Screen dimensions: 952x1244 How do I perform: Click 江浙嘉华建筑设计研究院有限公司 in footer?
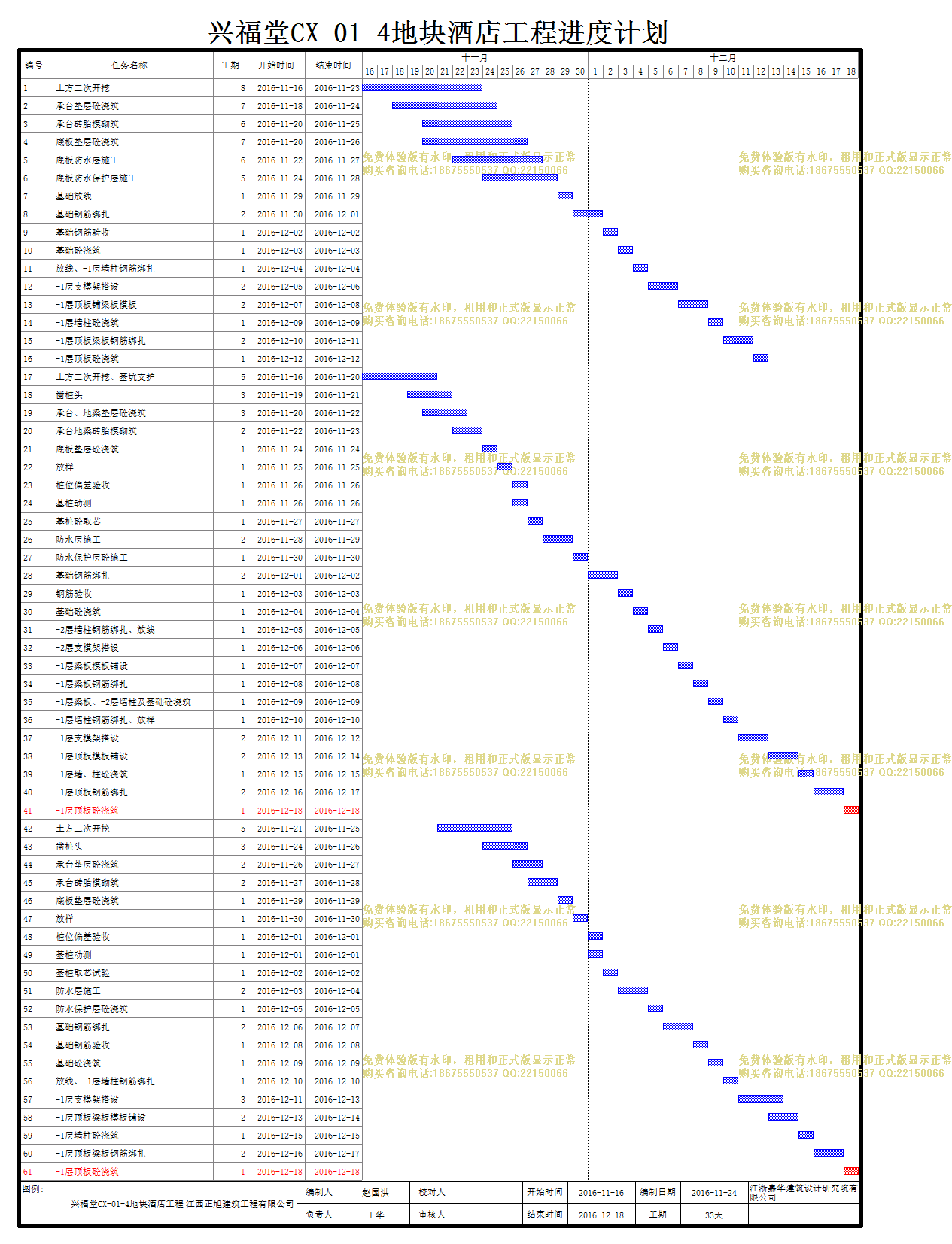(x=804, y=1192)
